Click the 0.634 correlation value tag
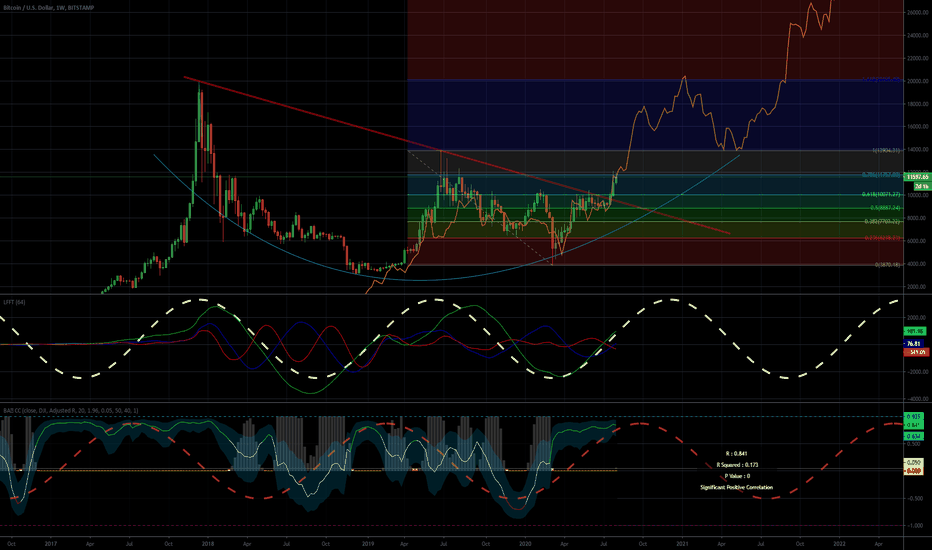 [914, 436]
